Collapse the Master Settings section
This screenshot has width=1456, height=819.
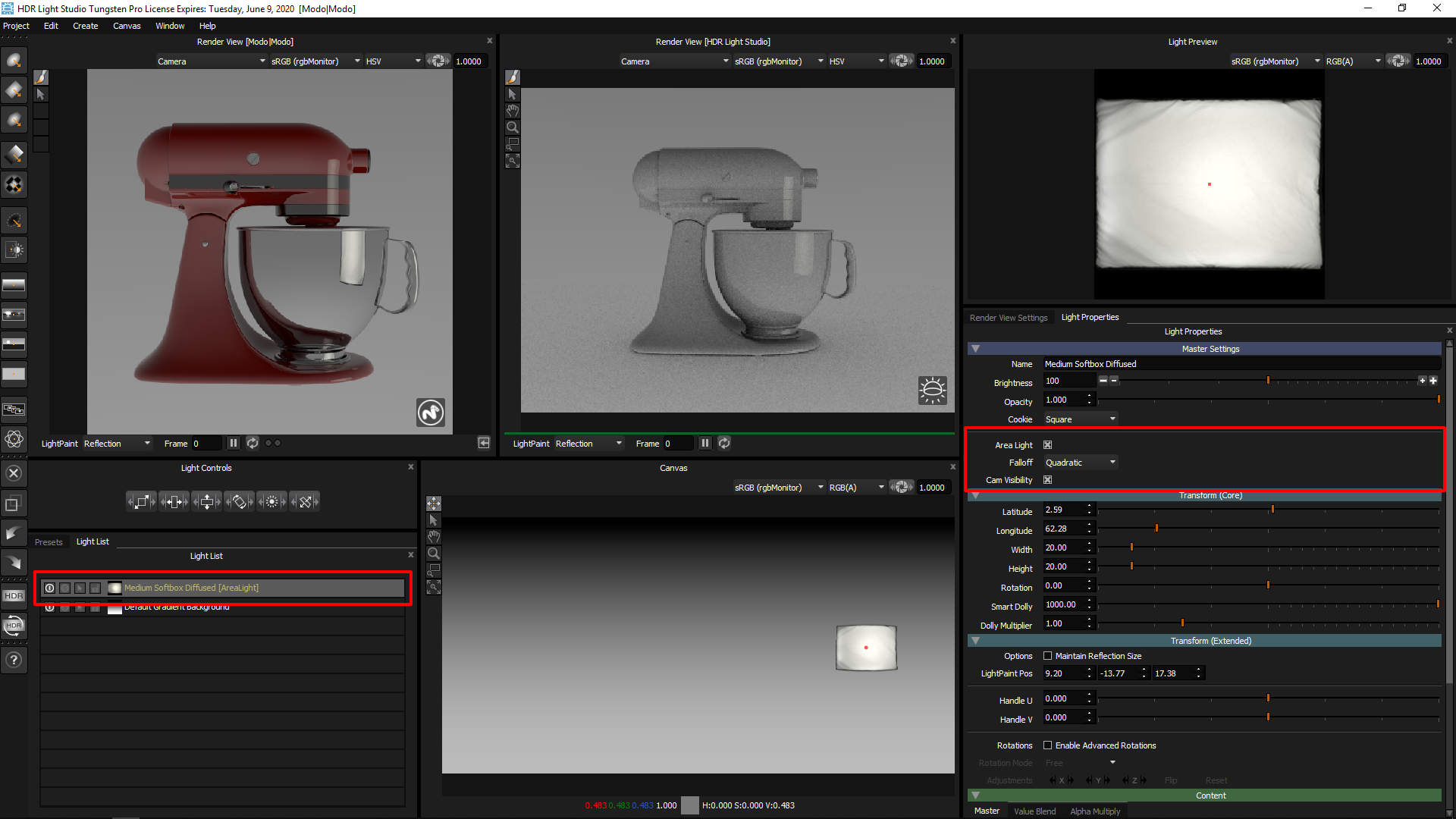click(x=976, y=349)
